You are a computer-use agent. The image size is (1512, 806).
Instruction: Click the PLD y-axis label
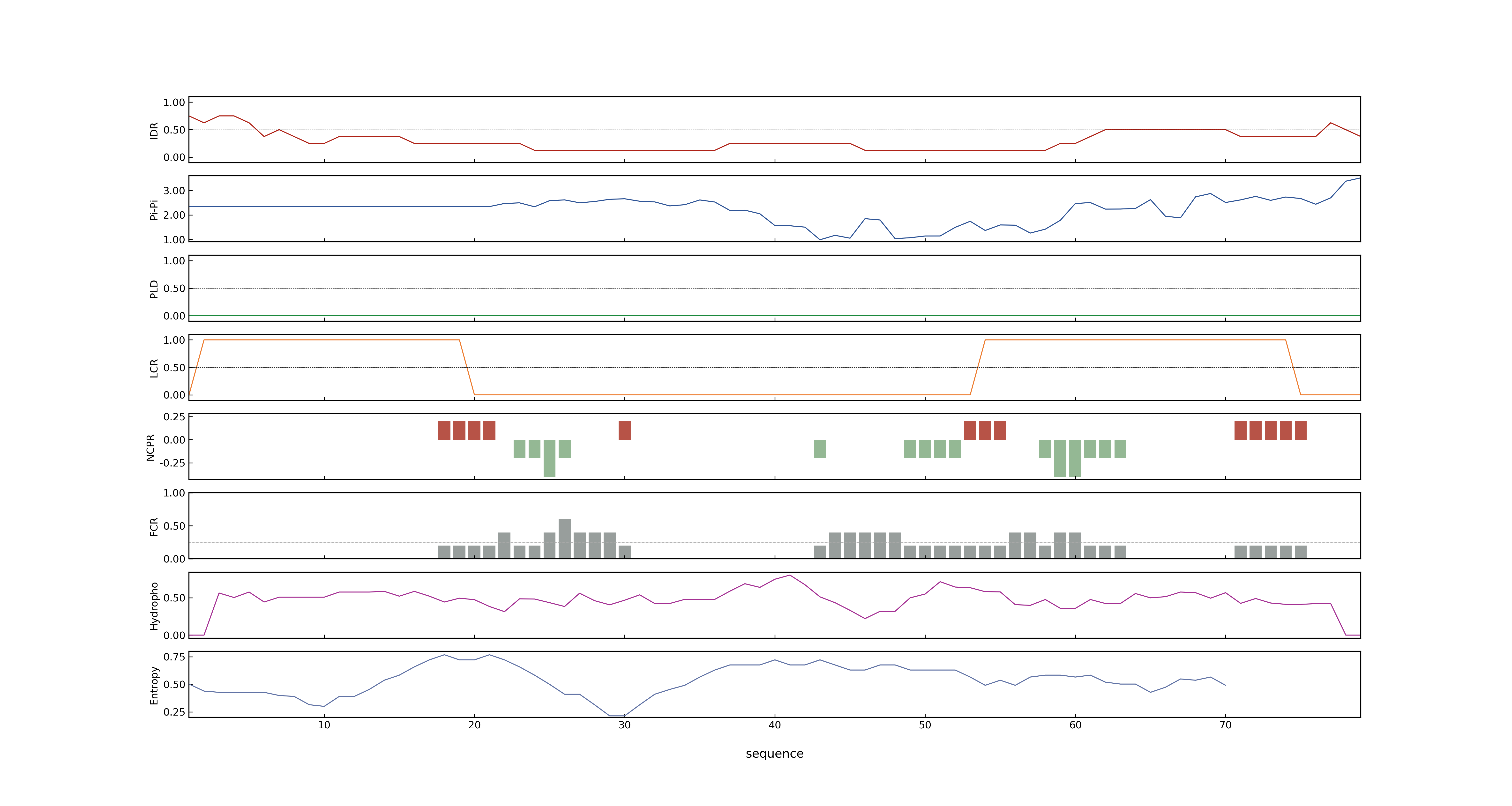coord(154,288)
